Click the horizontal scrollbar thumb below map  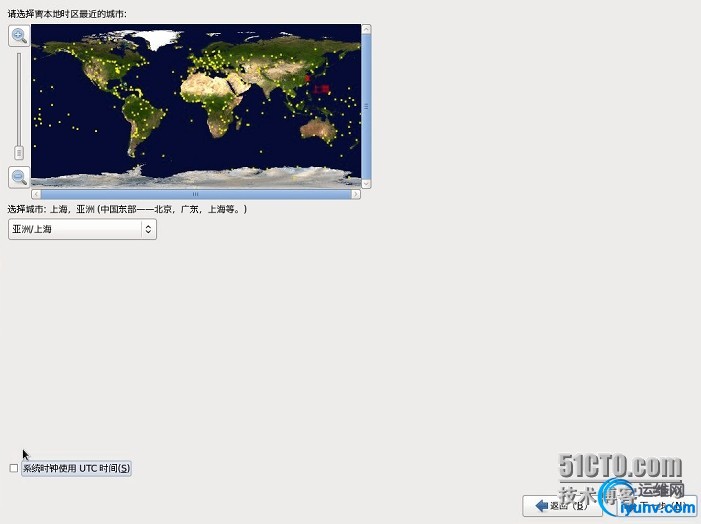pyautogui.click(x=196, y=194)
